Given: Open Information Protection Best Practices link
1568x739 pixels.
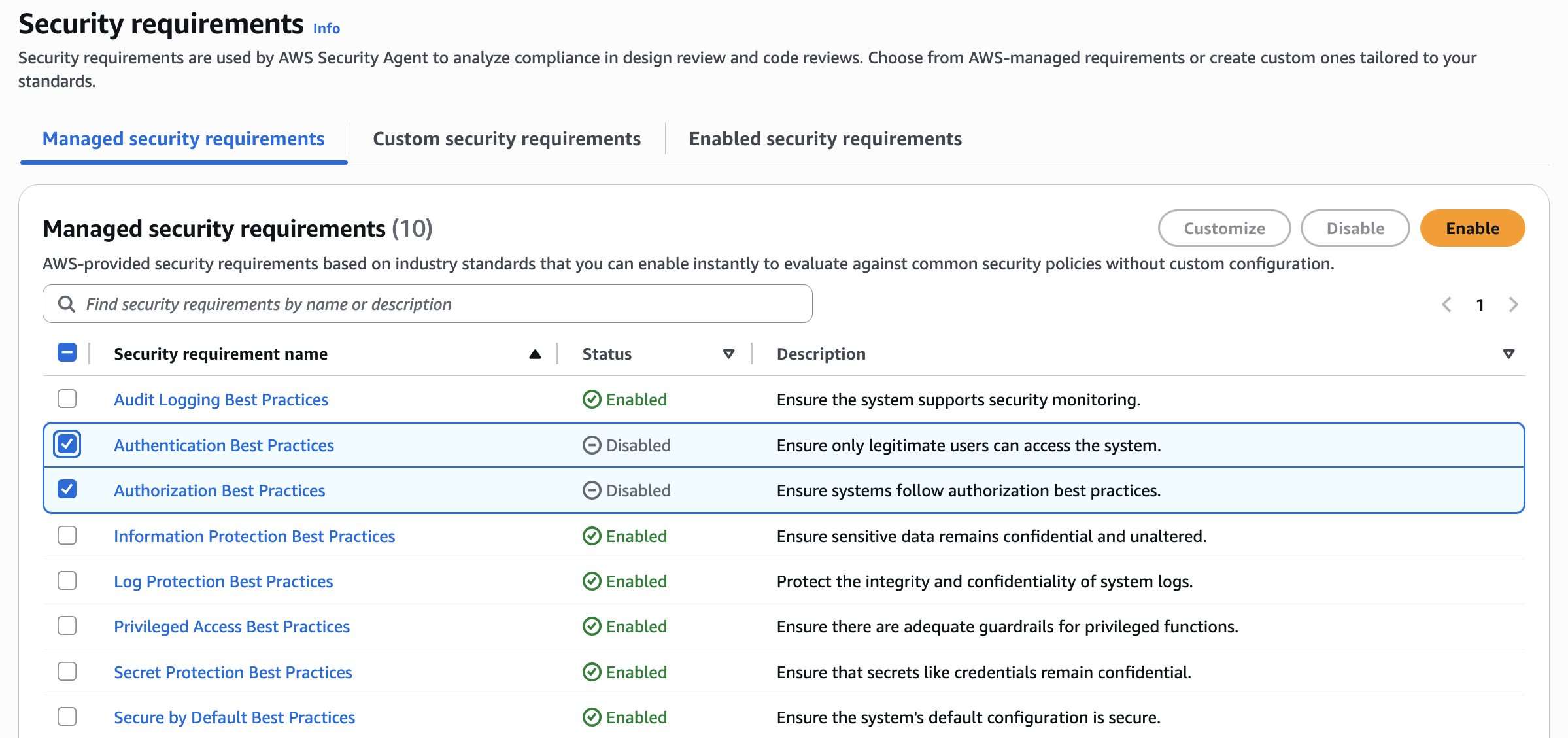Looking at the screenshot, I should 254,536.
